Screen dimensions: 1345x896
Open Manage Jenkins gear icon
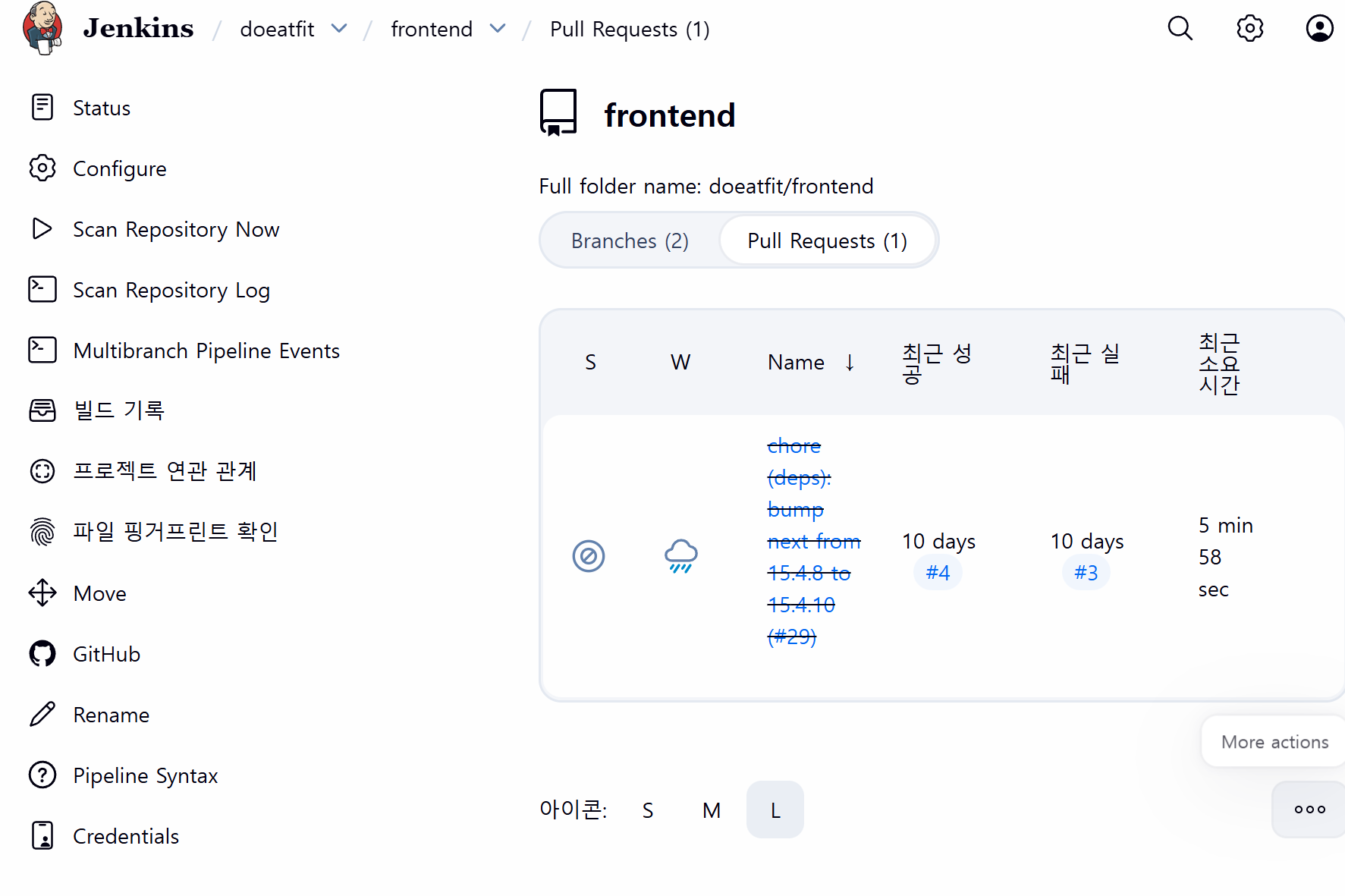1249,29
